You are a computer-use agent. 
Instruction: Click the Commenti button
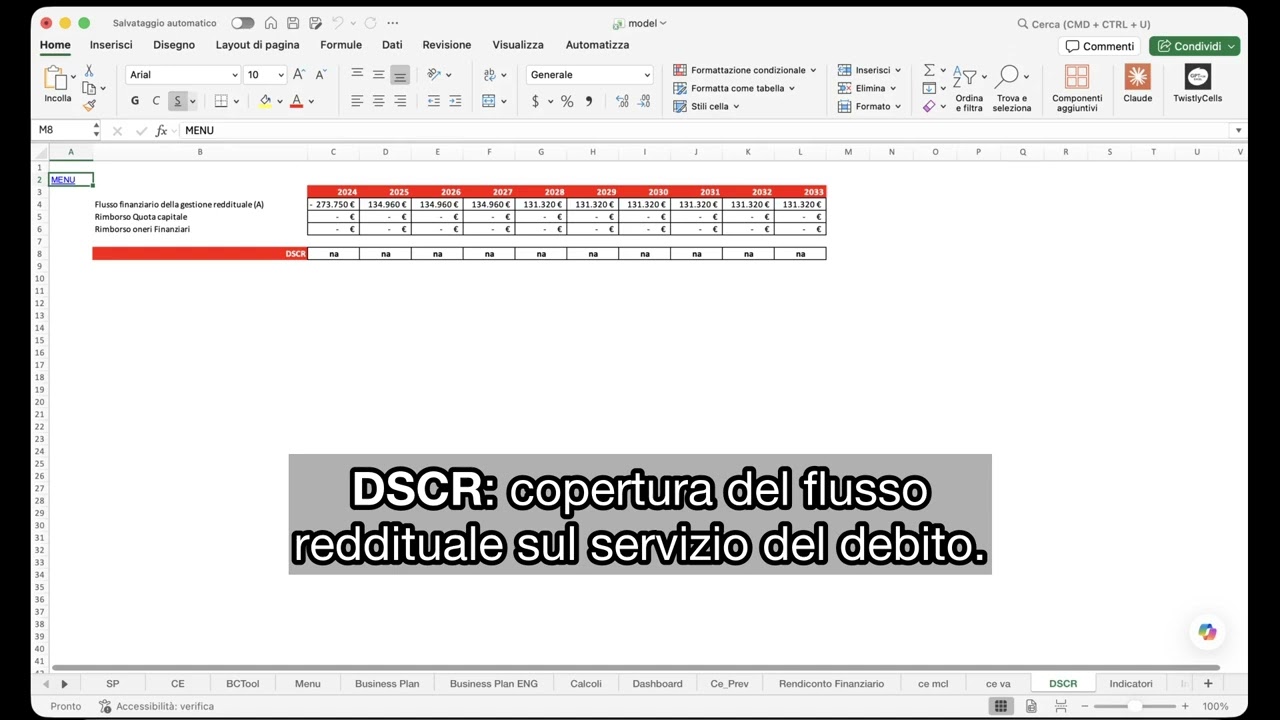pos(1100,46)
